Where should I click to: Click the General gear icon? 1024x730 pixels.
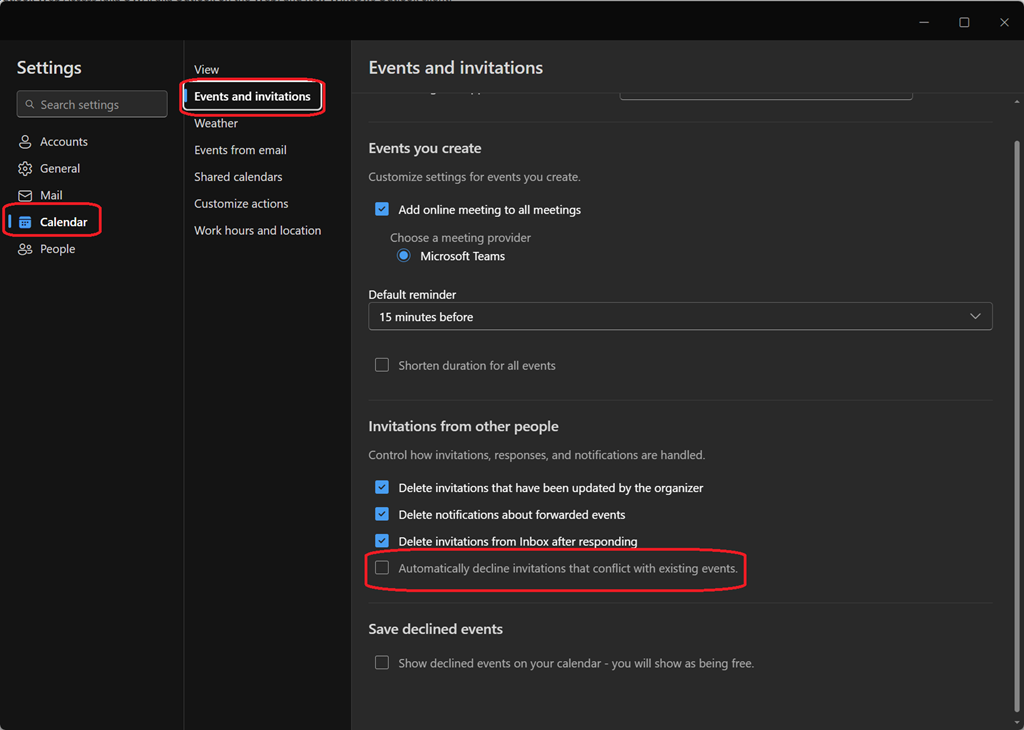[26, 169]
